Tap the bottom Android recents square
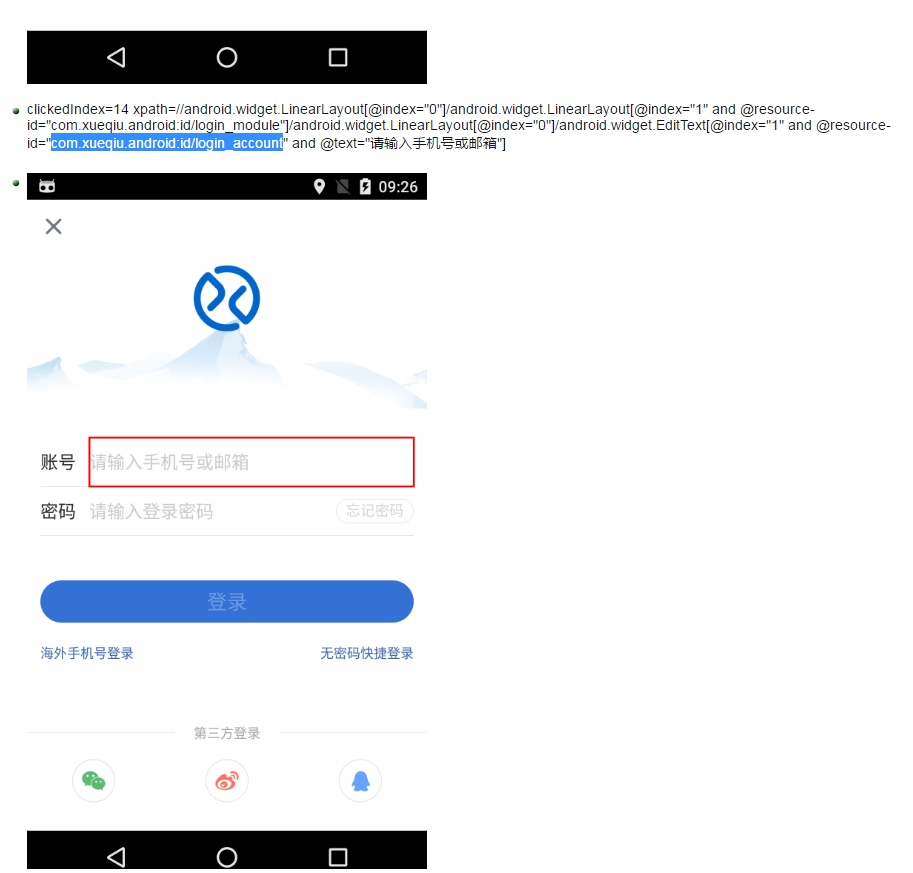 pos(338,857)
